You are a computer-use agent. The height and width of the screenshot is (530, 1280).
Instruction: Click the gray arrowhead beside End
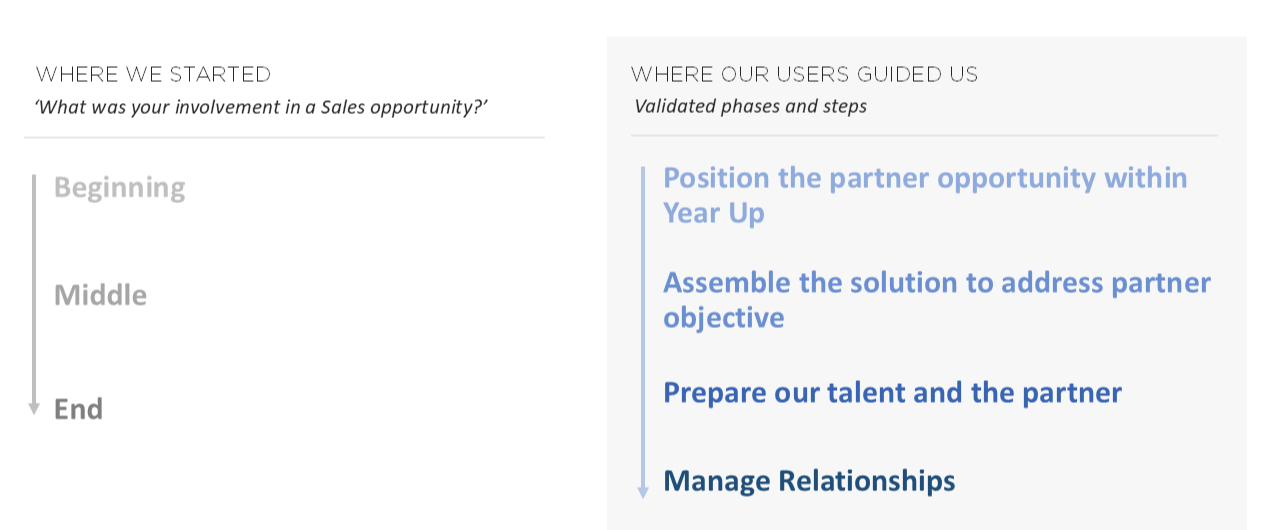[x=34, y=409]
